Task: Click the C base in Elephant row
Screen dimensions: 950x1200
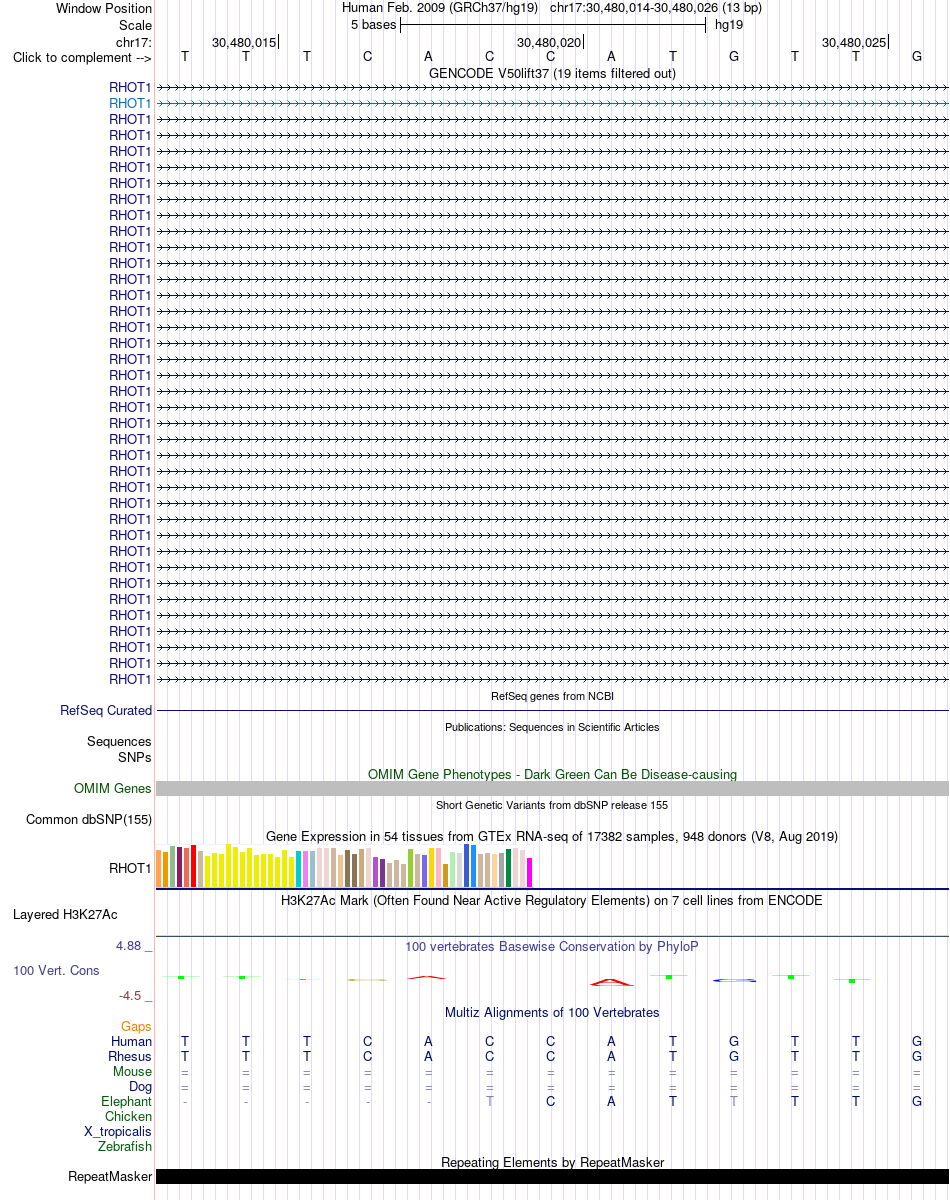Action: coord(550,1101)
